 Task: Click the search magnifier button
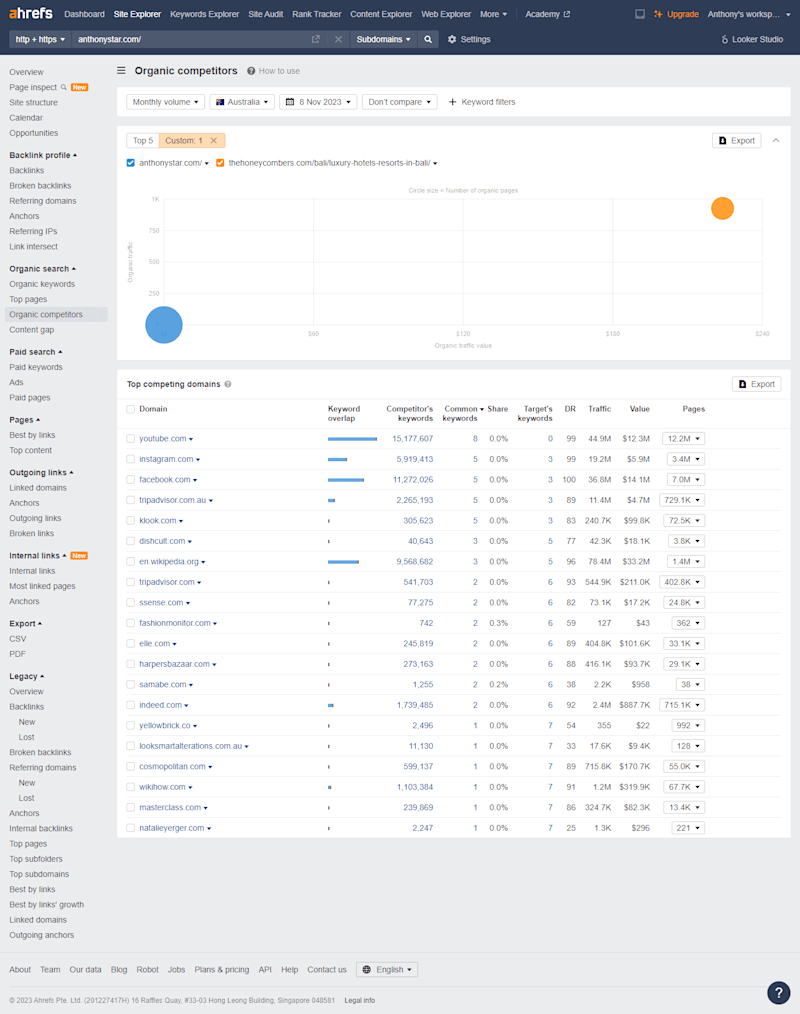point(428,39)
